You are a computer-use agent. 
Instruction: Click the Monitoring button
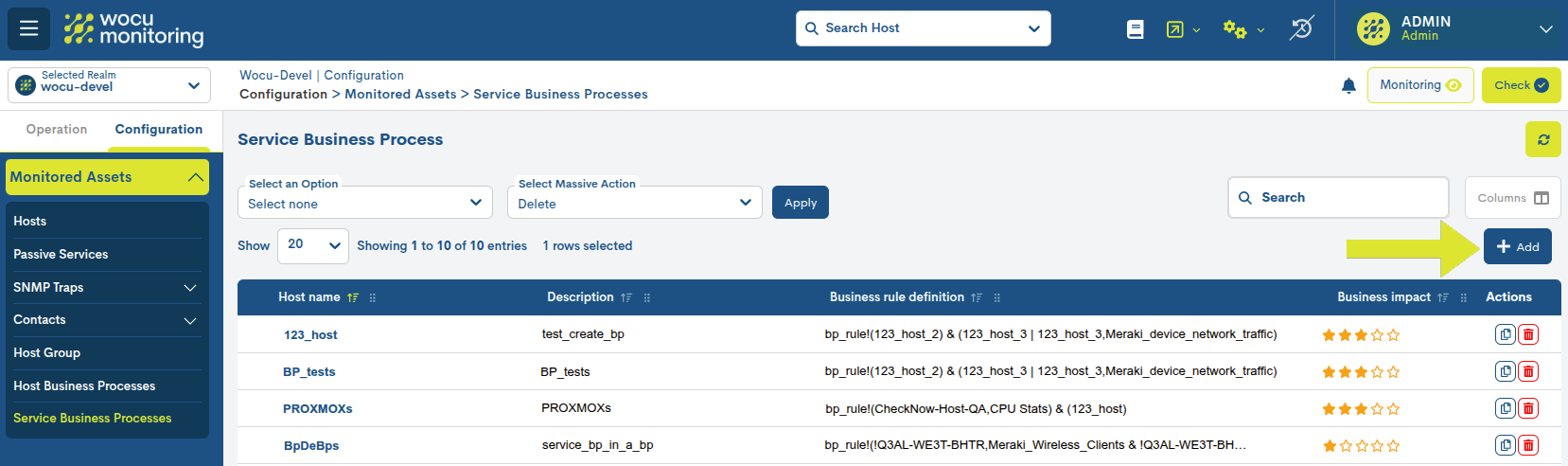pos(1420,85)
